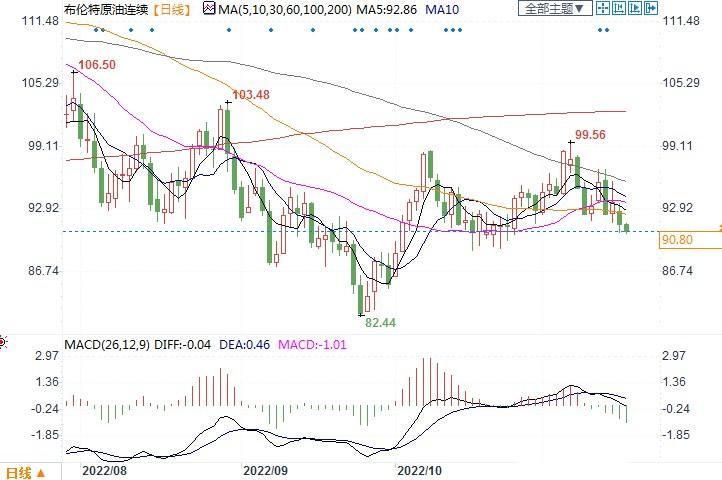Image resolution: width=722 pixels, height=480 pixels.
Task: Click the 90.80 current price tag
Action: click(x=677, y=241)
